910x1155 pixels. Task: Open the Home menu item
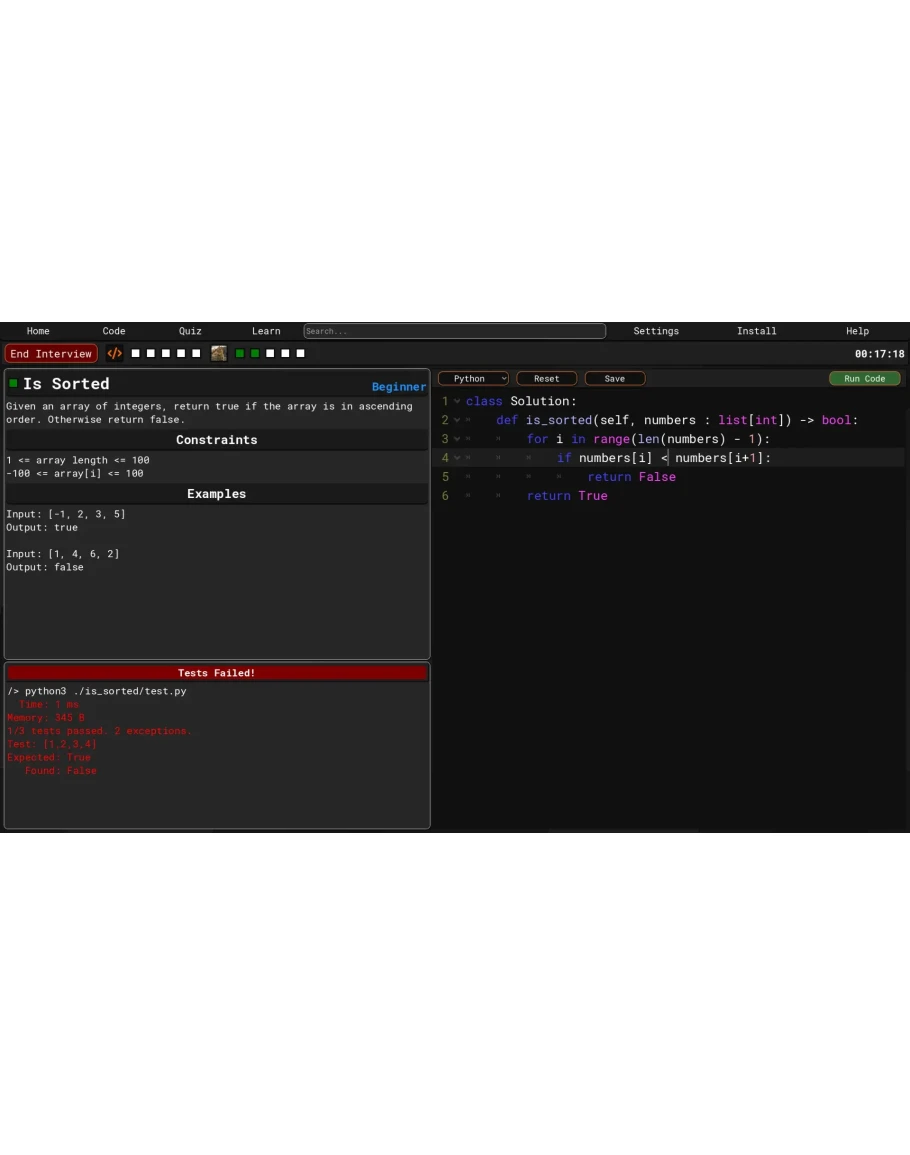click(x=38, y=331)
